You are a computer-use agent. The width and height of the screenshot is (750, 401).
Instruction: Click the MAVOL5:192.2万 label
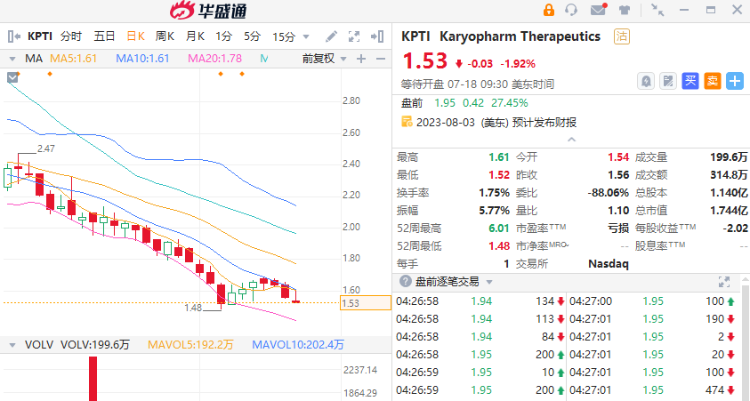190,345
